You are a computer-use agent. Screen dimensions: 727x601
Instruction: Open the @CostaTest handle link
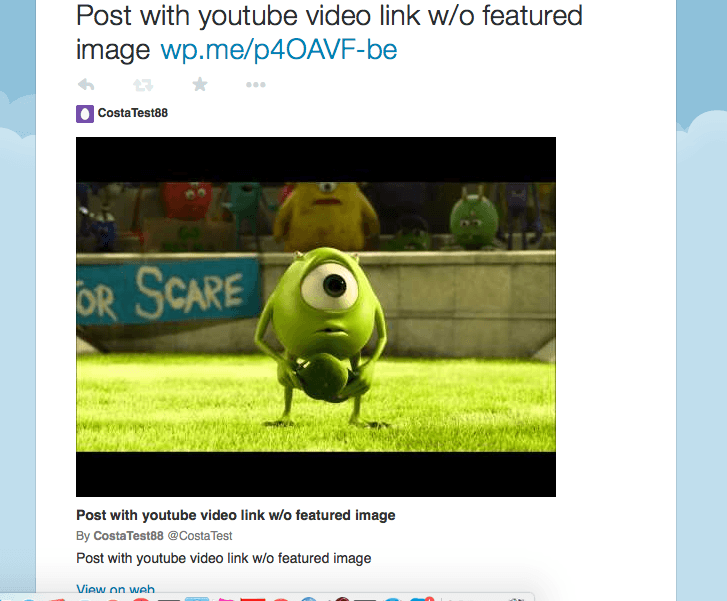coord(200,536)
